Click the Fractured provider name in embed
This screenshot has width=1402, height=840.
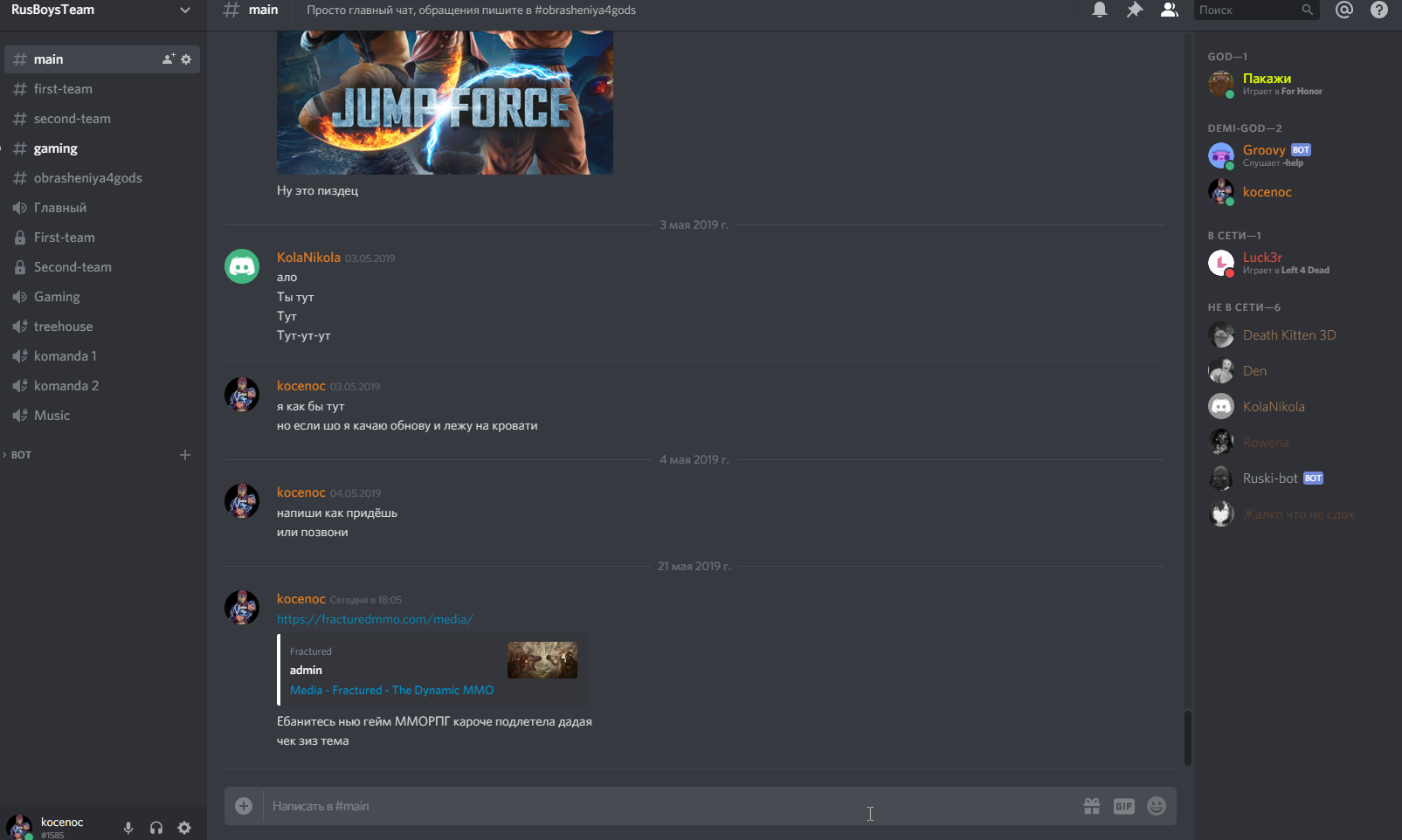tap(311, 651)
